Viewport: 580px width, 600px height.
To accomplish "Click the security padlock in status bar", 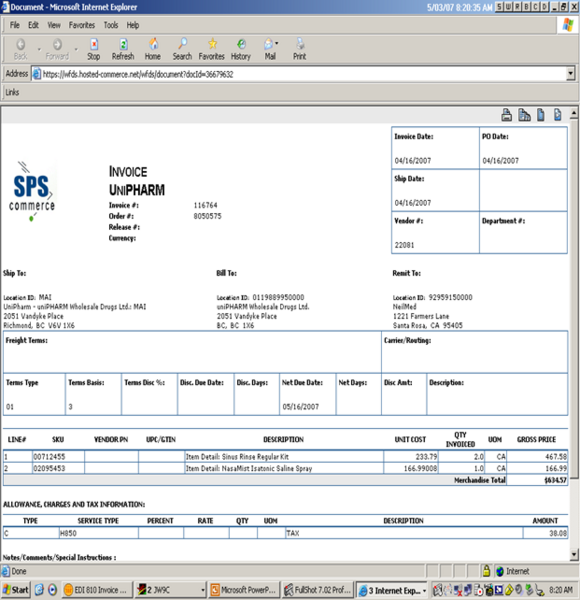I will [486, 571].
